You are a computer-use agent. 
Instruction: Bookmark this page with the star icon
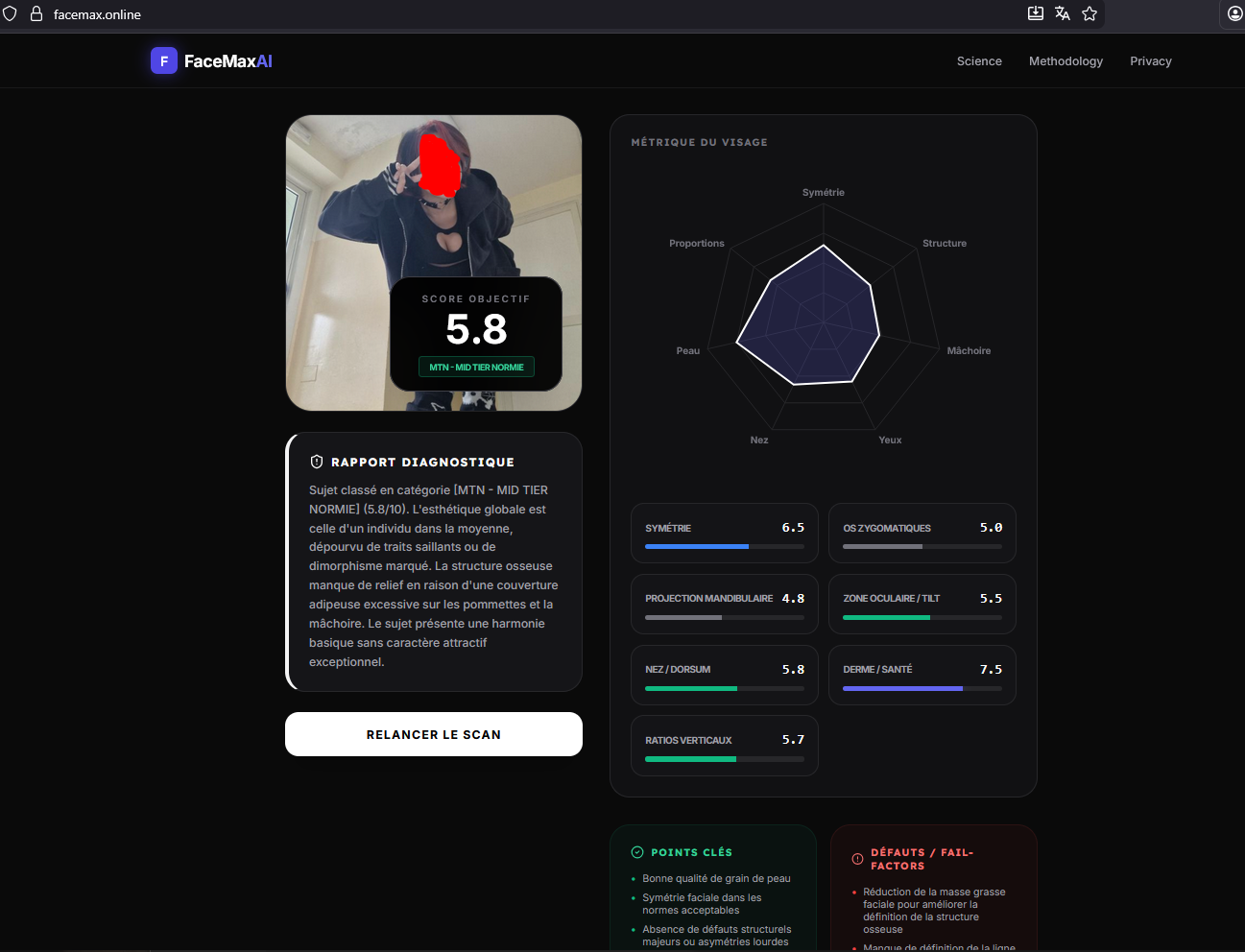click(1089, 13)
